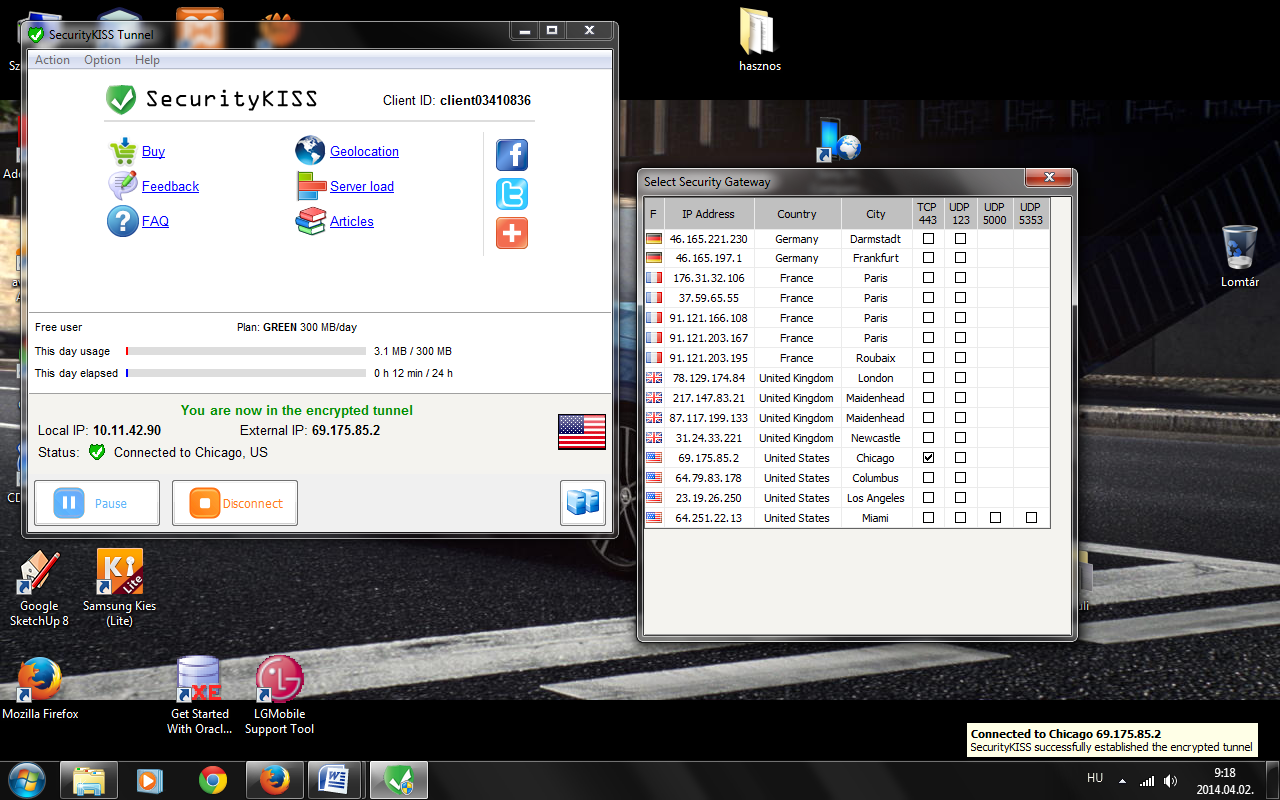The image size is (1280, 800).
Task: Check TCP 443 for London 78.129.174.84
Action: [x=928, y=378]
